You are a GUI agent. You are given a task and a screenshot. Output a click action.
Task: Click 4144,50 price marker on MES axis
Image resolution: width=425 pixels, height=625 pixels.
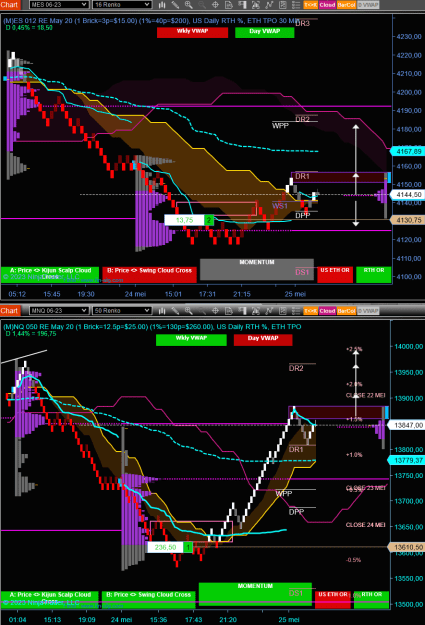(409, 195)
